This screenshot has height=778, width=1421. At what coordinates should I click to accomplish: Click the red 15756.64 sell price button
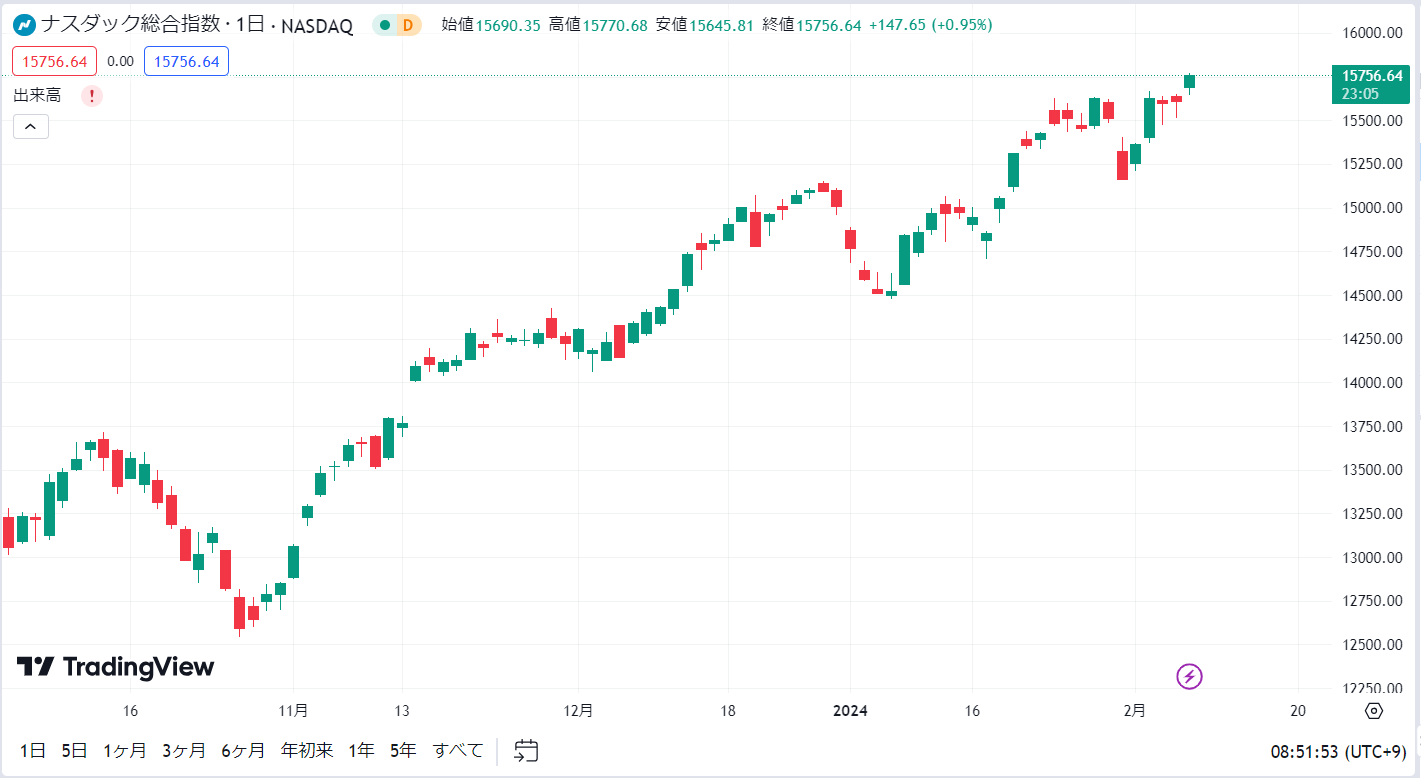tap(55, 61)
